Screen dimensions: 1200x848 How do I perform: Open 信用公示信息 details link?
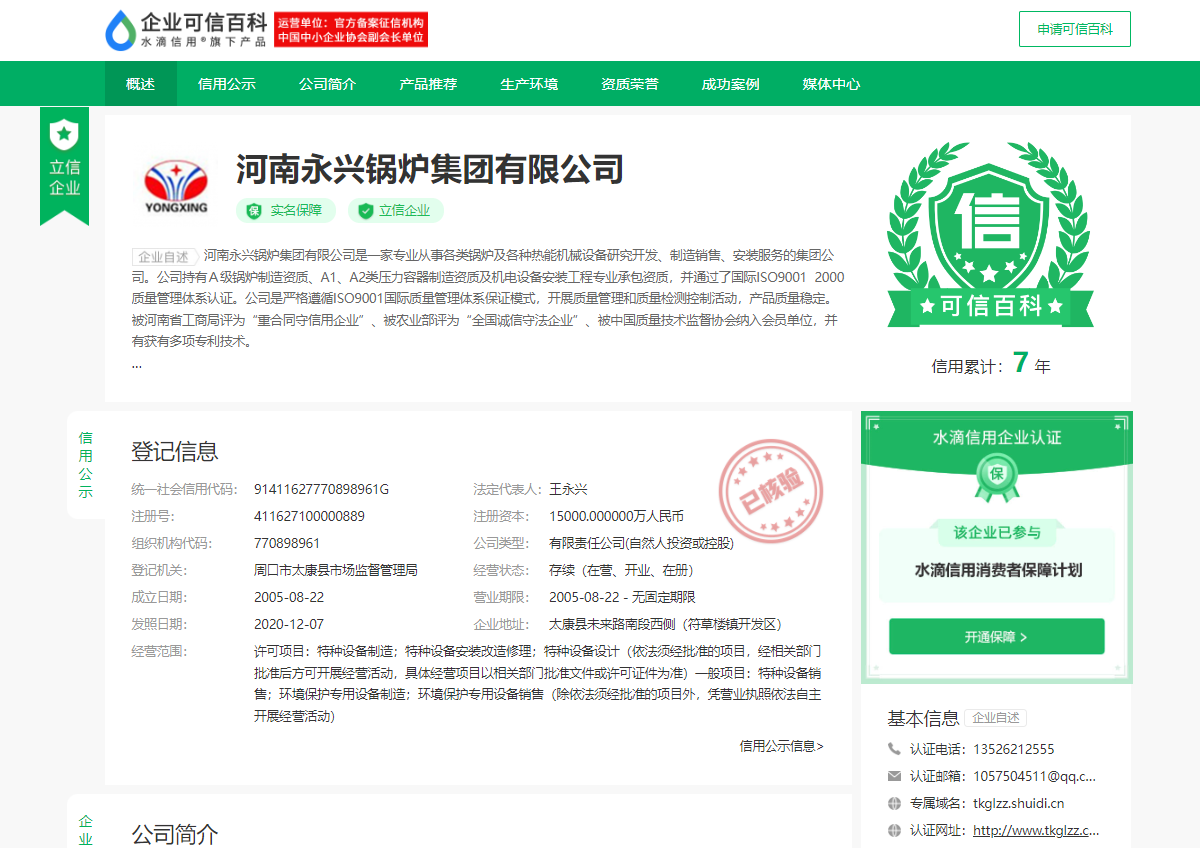(x=781, y=746)
